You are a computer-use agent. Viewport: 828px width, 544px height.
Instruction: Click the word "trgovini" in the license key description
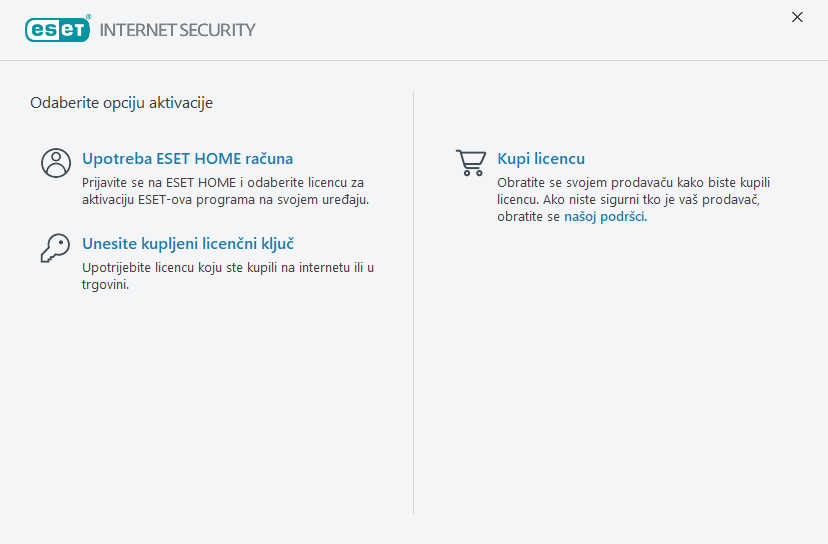pos(106,285)
